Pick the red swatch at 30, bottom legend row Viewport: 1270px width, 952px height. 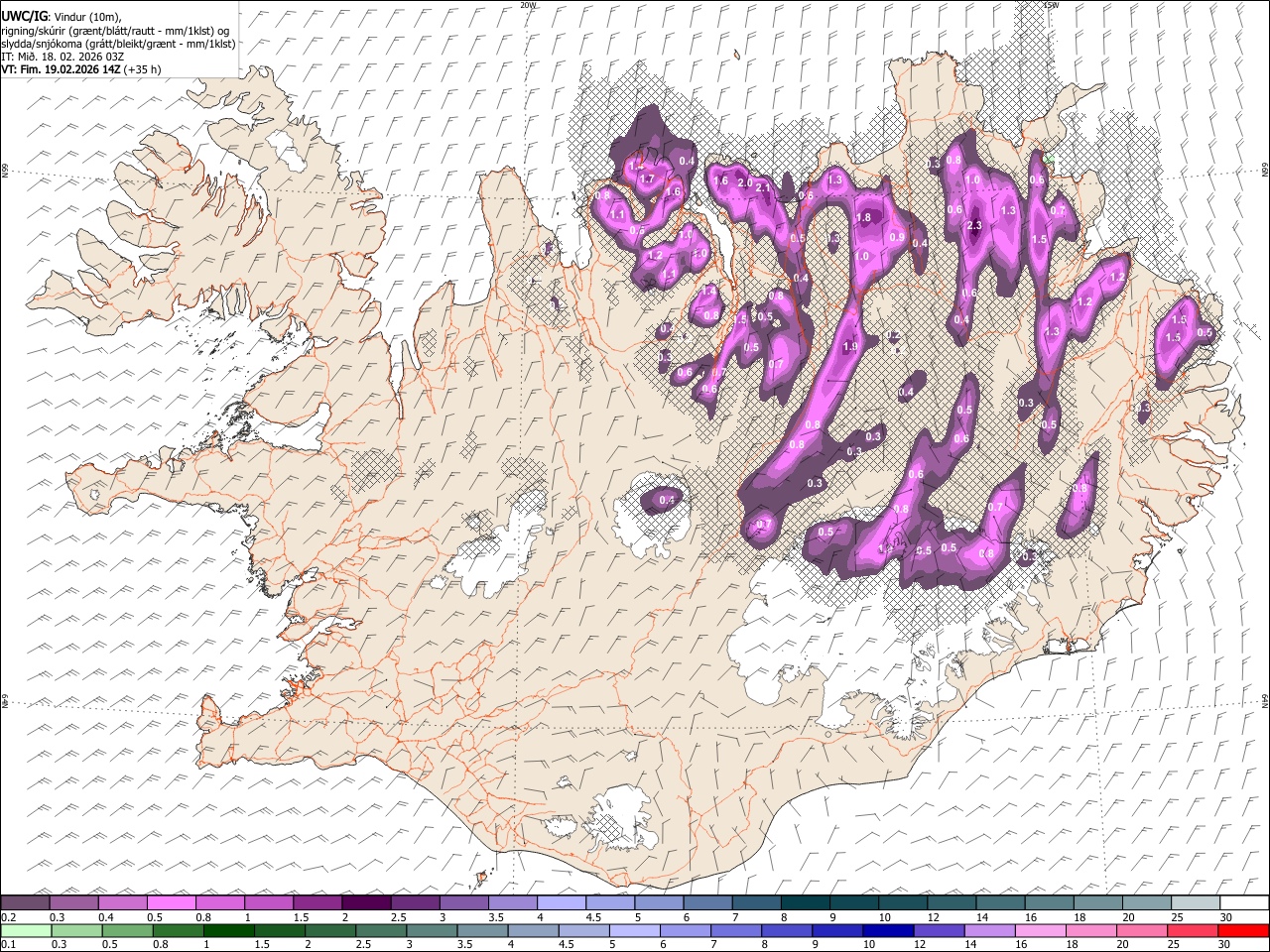tap(1243, 930)
